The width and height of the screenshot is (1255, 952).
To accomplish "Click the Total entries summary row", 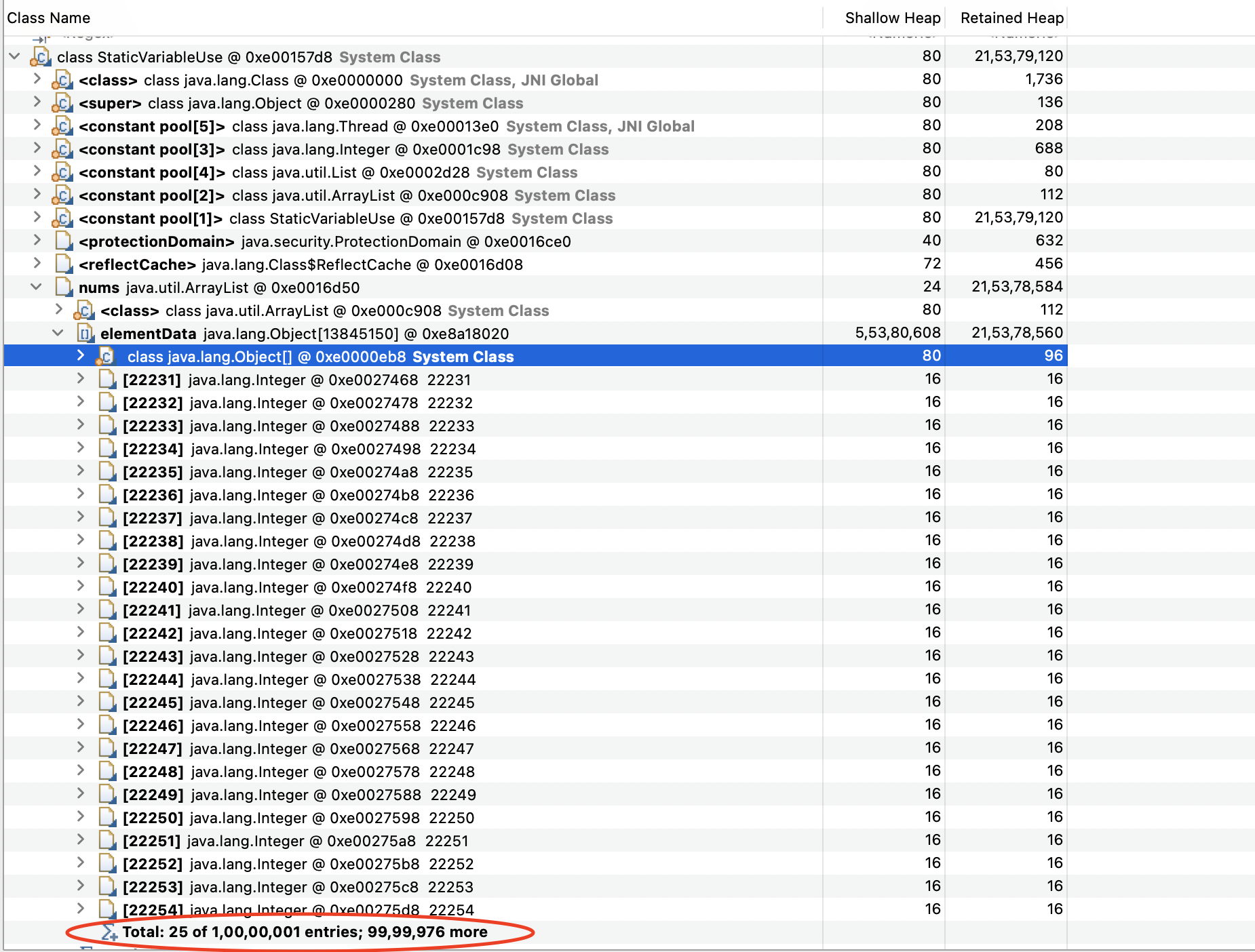I will [298, 932].
